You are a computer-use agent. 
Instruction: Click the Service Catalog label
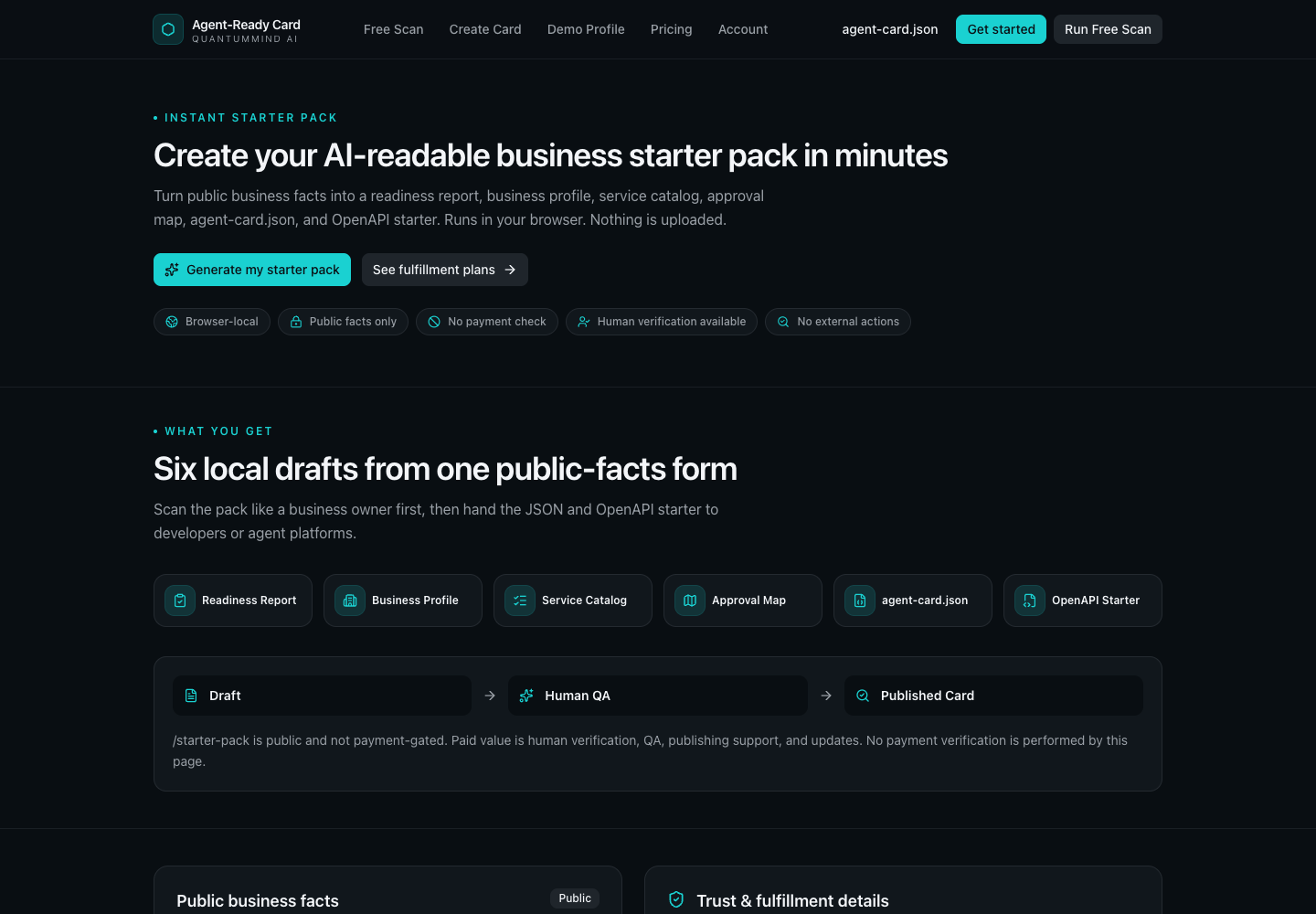pos(584,600)
